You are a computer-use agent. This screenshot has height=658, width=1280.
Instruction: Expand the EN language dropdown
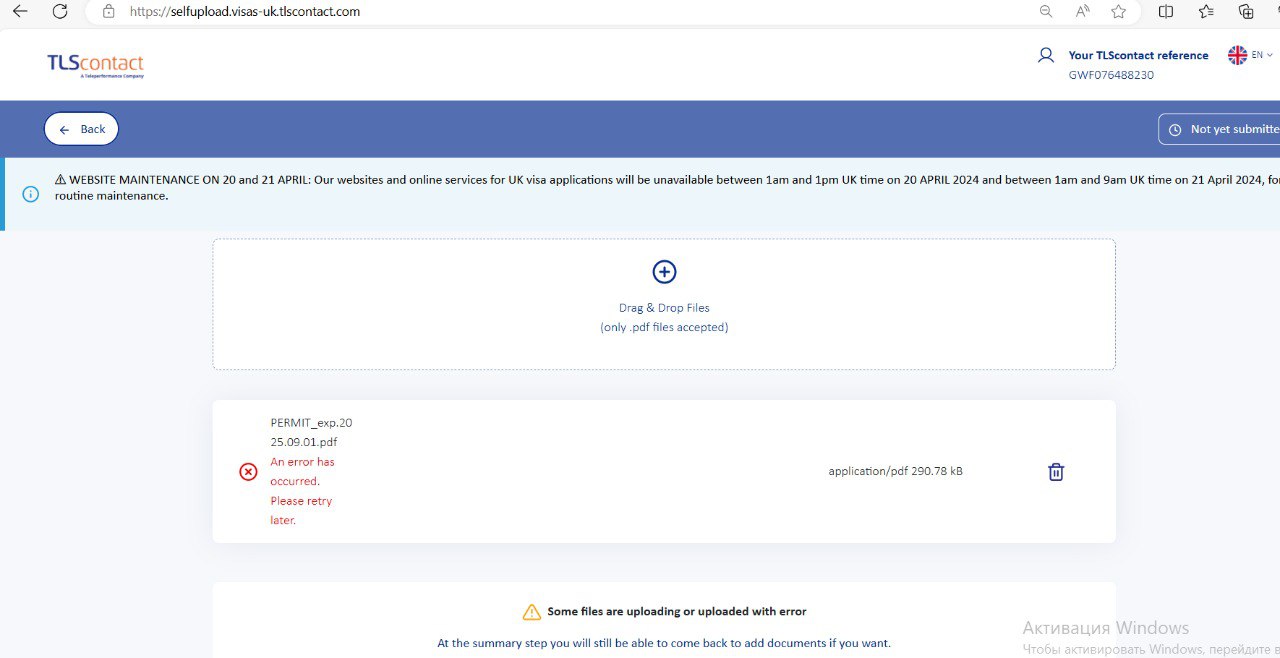coord(1251,56)
